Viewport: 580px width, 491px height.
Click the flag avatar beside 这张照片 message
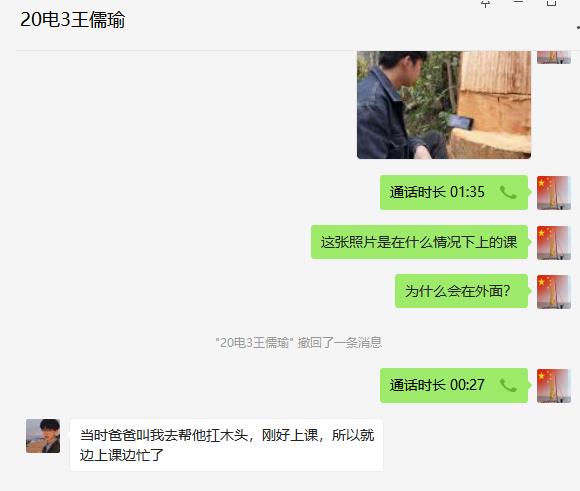pos(554,243)
